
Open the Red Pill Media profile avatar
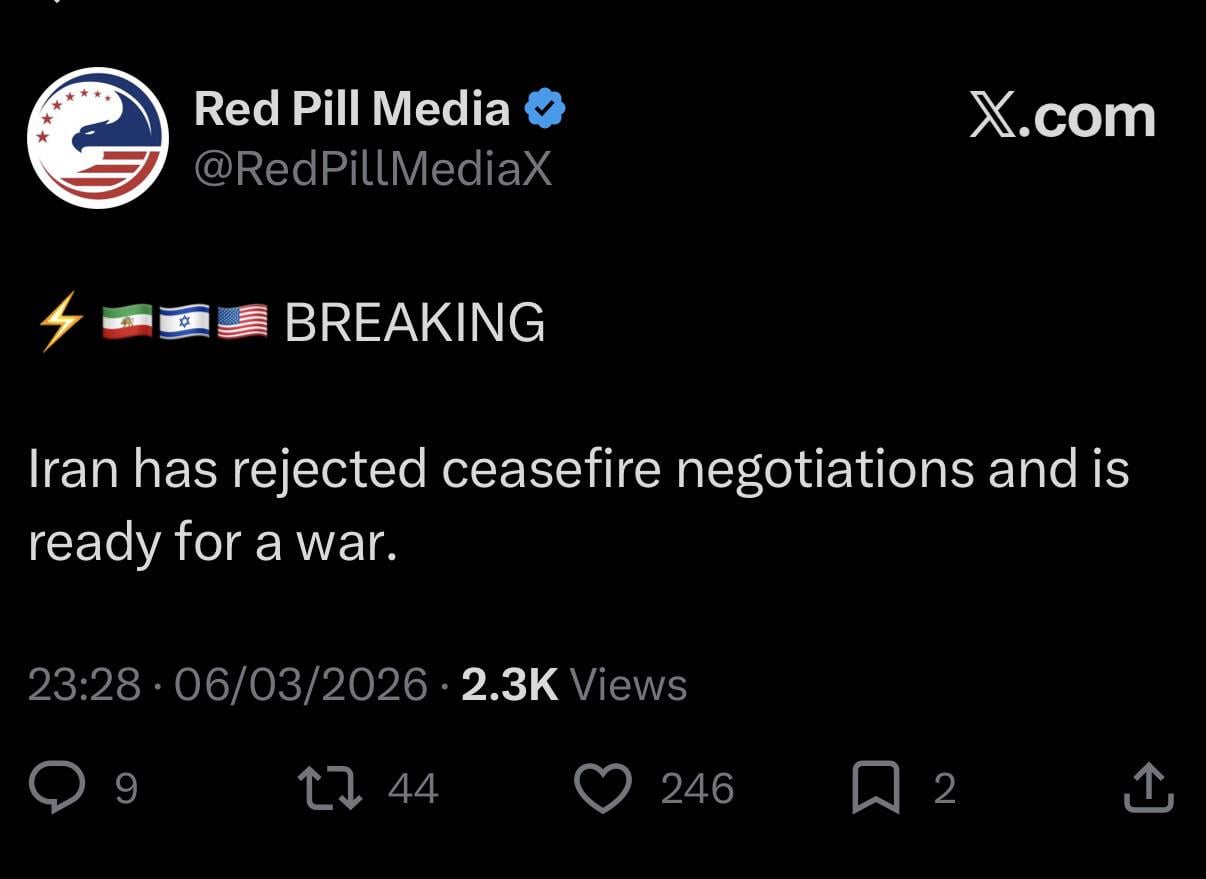(97, 138)
